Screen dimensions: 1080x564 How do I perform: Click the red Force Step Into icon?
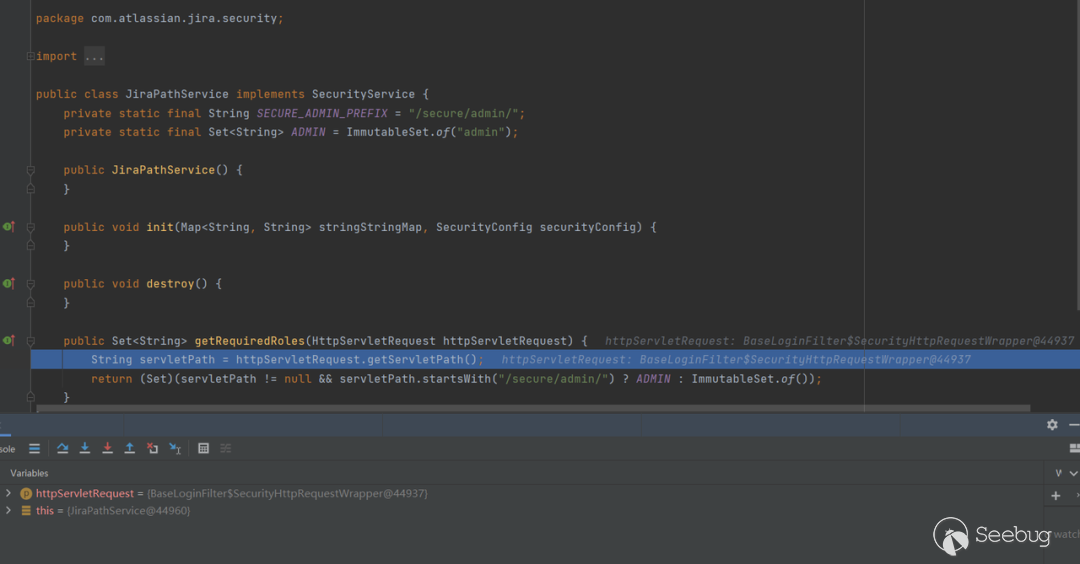[x=107, y=448]
